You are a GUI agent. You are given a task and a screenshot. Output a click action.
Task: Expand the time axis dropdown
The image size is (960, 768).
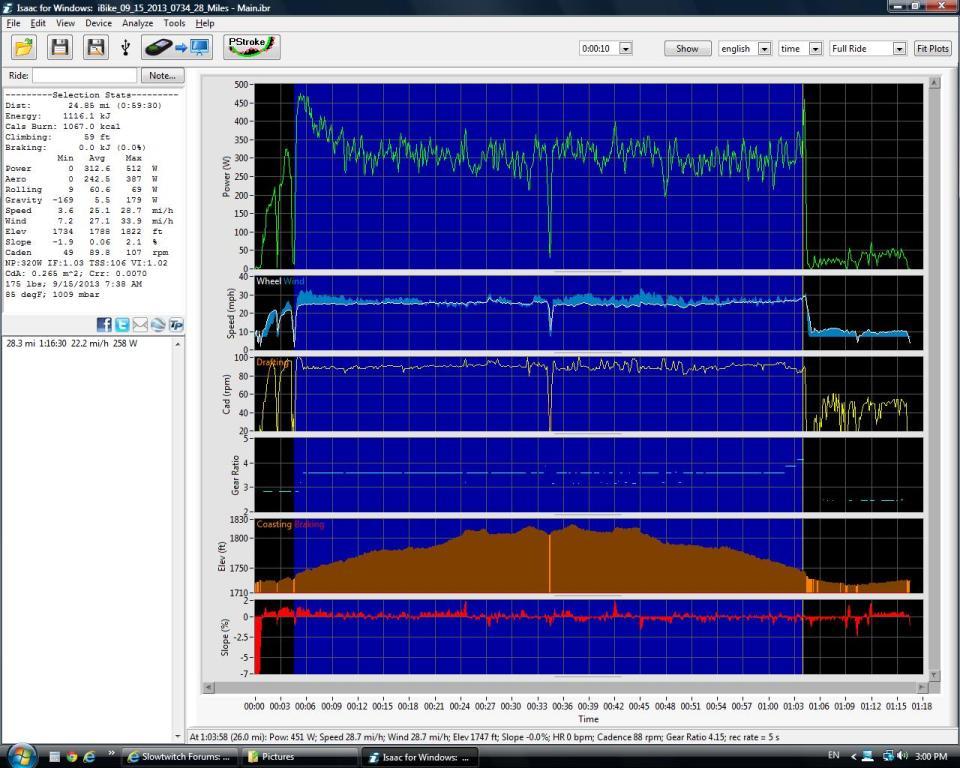(x=815, y=48)
